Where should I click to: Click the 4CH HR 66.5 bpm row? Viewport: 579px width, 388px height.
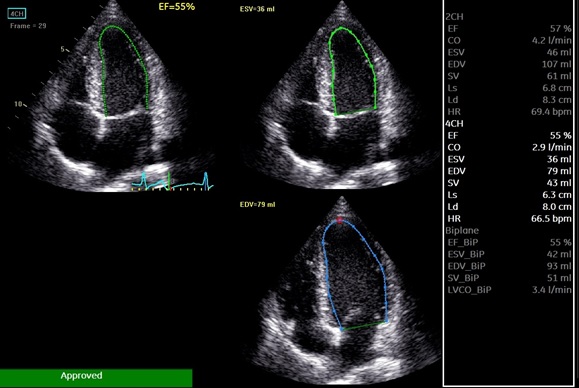[509, 219]
